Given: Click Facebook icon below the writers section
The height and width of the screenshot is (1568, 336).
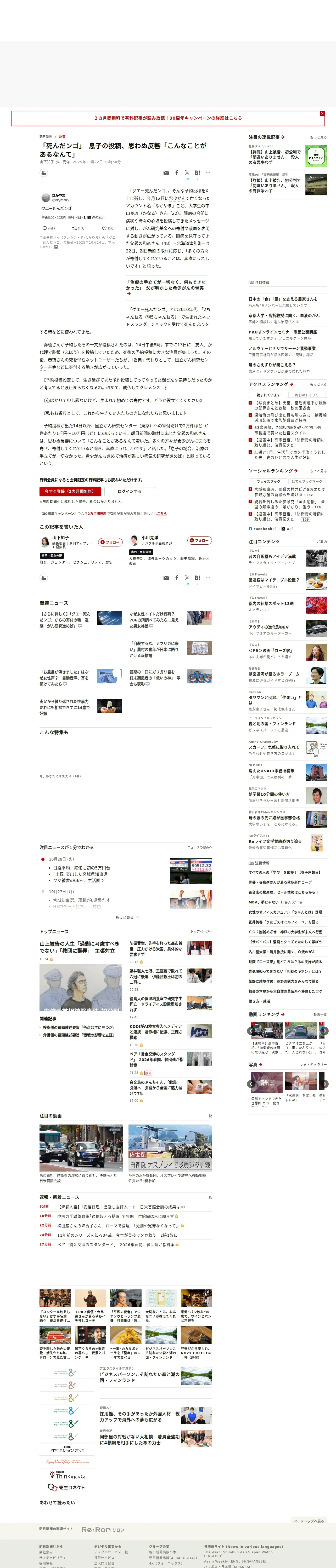Looking at the screenshot, I should pos(177,578).
